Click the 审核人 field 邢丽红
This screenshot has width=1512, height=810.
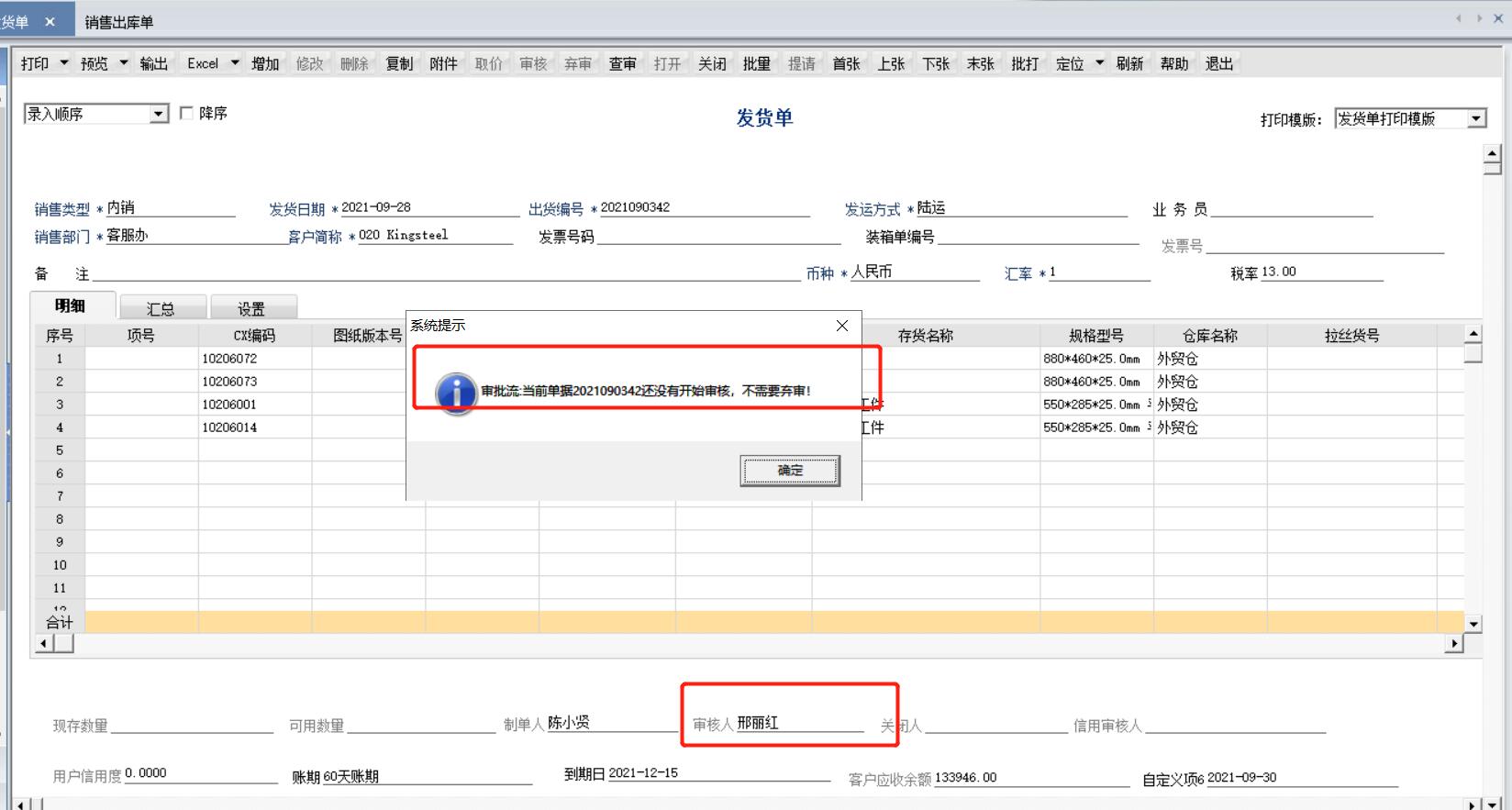[799, 723]
